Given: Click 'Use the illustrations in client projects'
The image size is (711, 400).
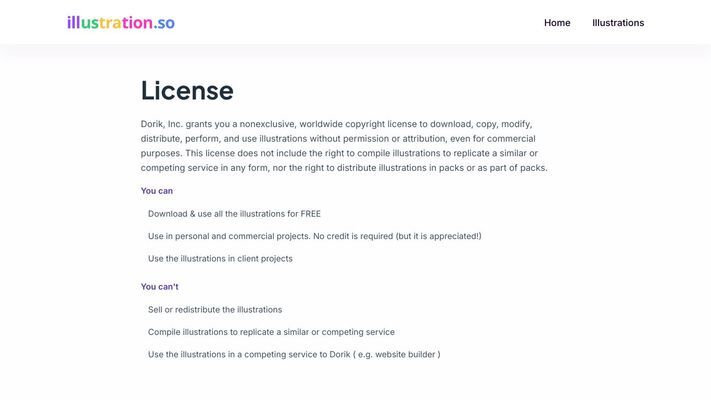Looking at the screenshot, I should pos(220,259).
